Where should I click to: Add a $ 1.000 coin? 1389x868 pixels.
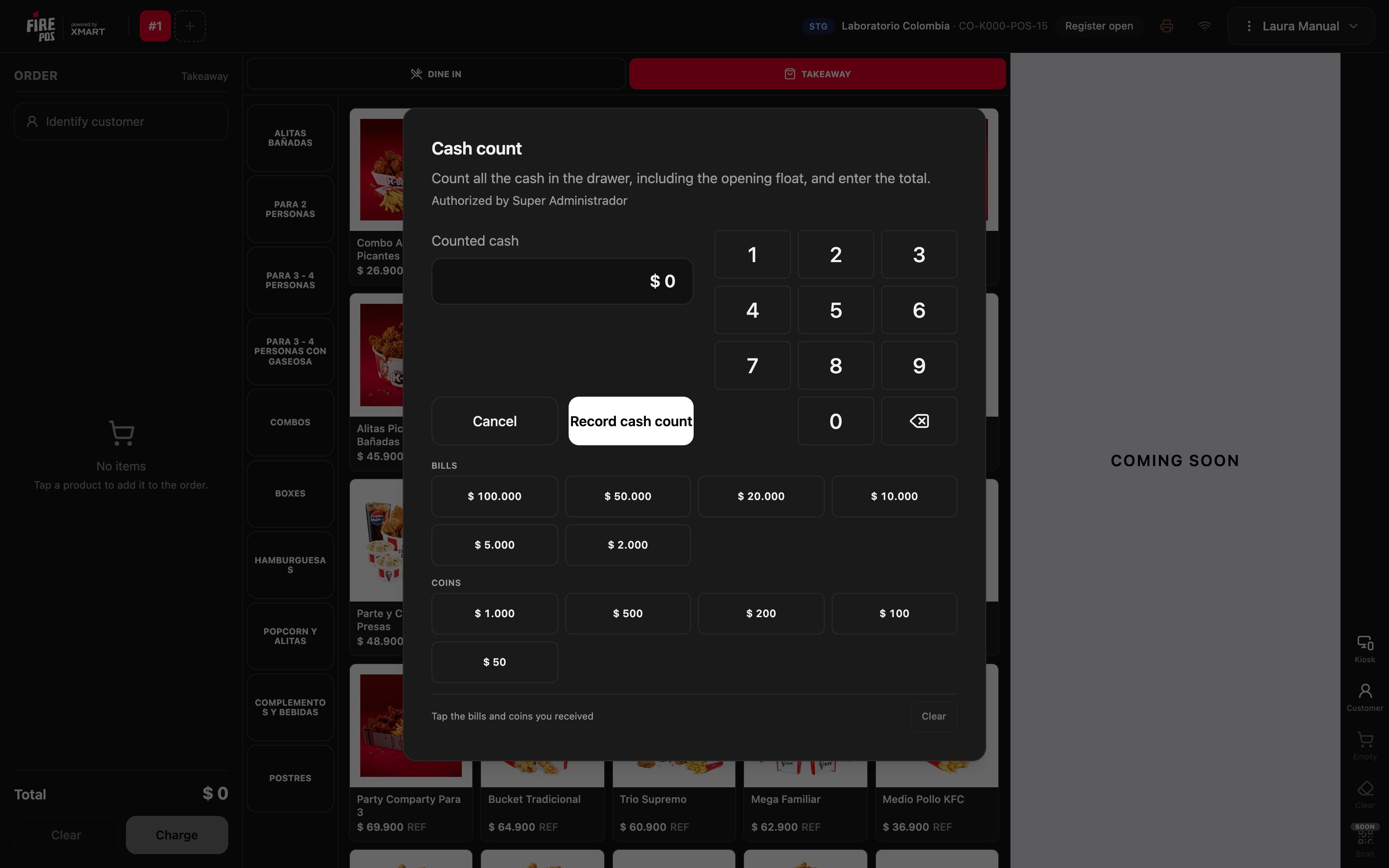pos(495,614)
